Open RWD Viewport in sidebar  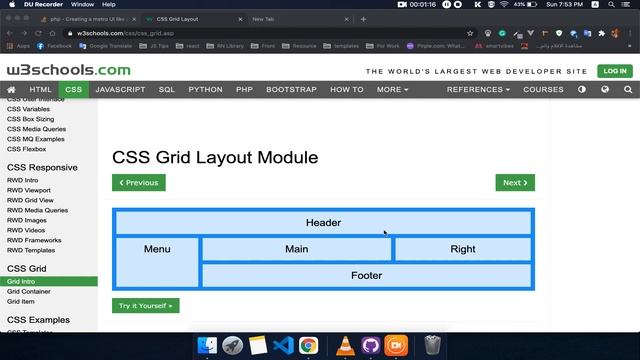(29, 190)
